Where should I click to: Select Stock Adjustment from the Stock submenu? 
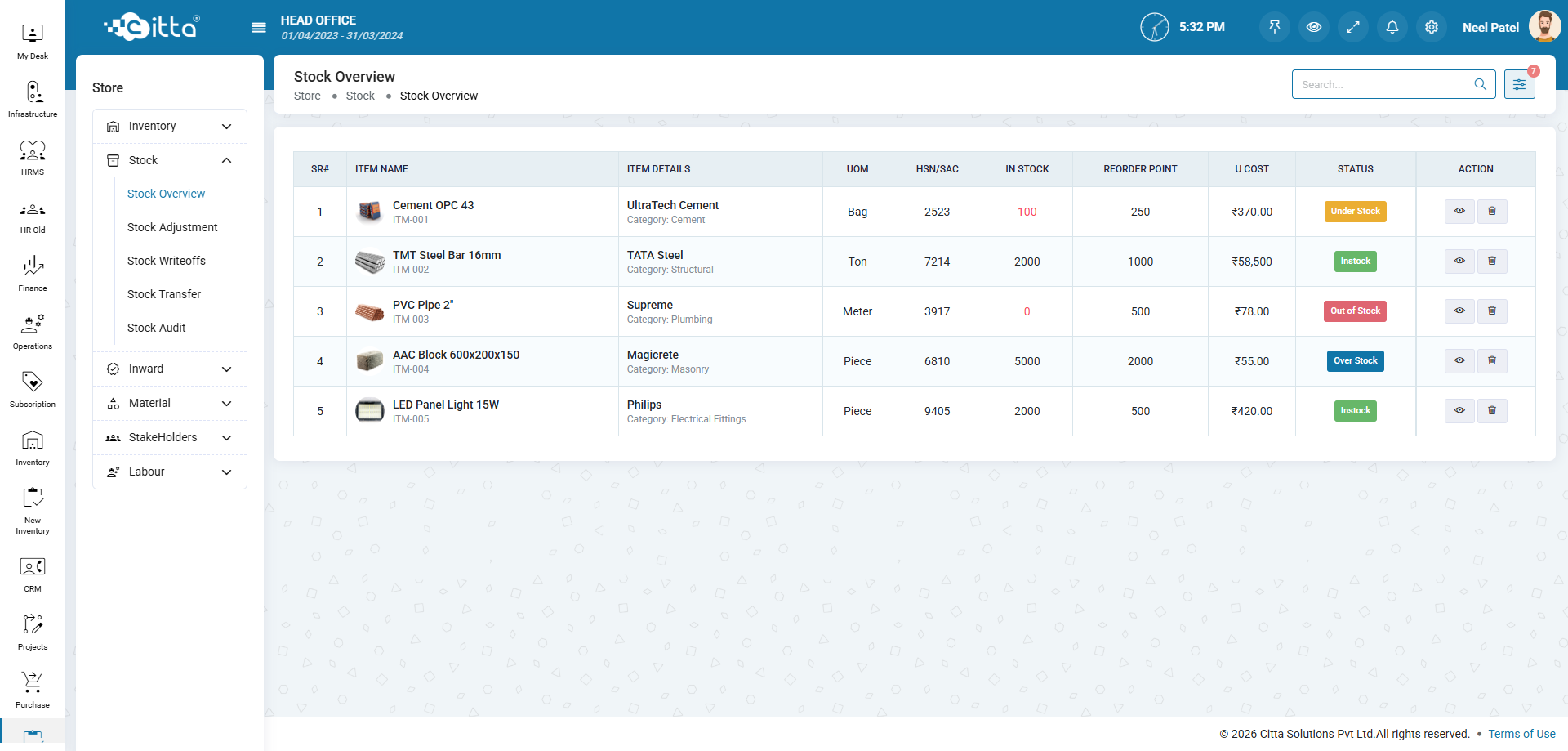pyautogui.click(x=172, y=227)
